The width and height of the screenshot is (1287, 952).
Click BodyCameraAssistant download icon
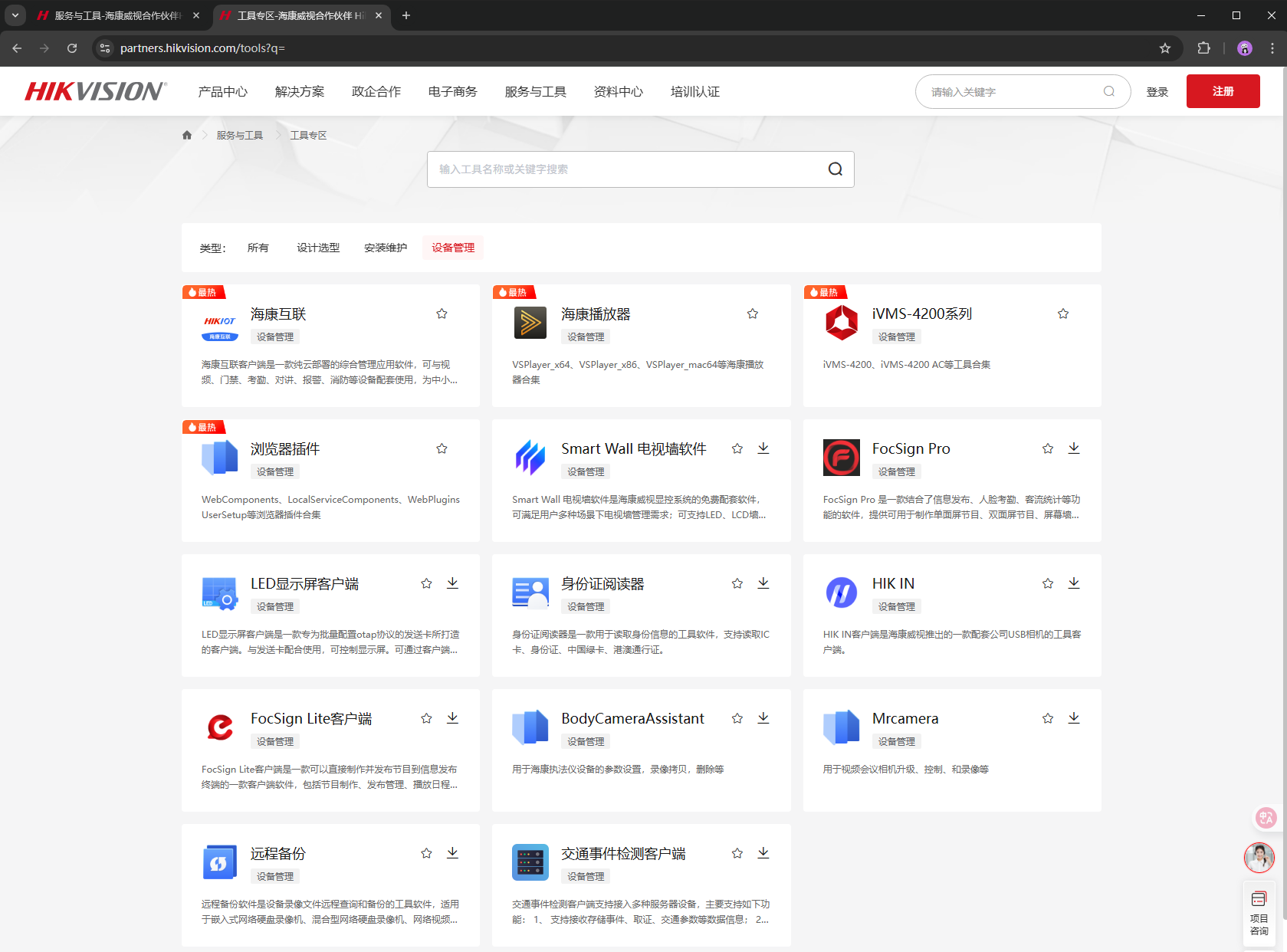[x=763, y=718]
